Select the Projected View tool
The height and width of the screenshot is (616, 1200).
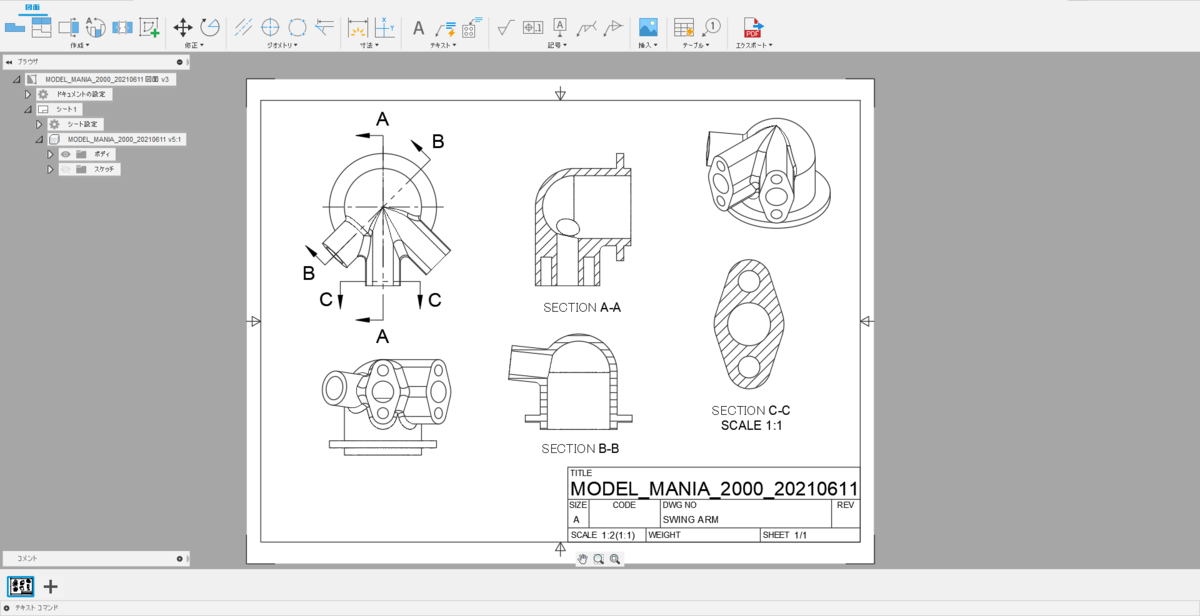tap(41, 27)
